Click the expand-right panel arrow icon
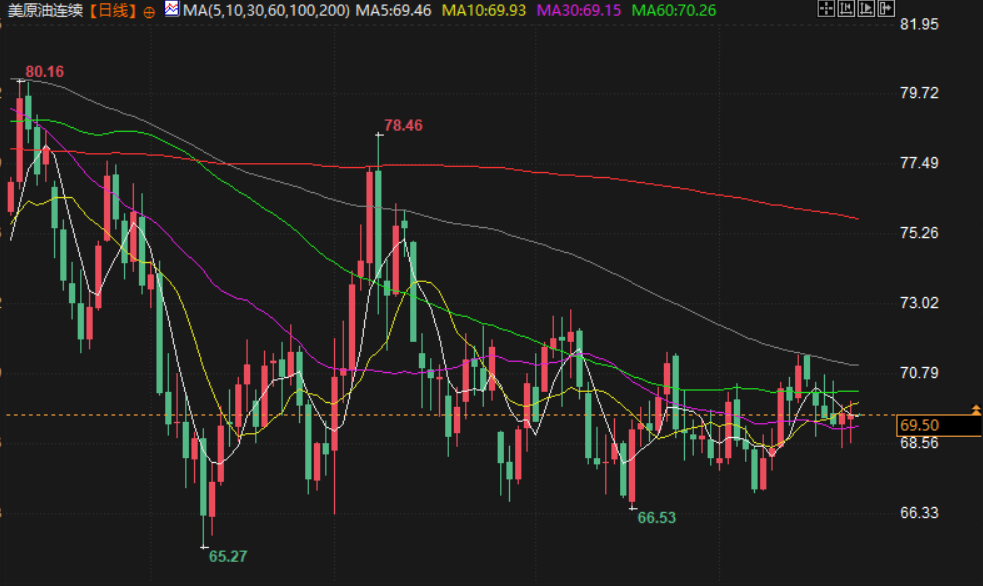 click(x=885, y=10)
